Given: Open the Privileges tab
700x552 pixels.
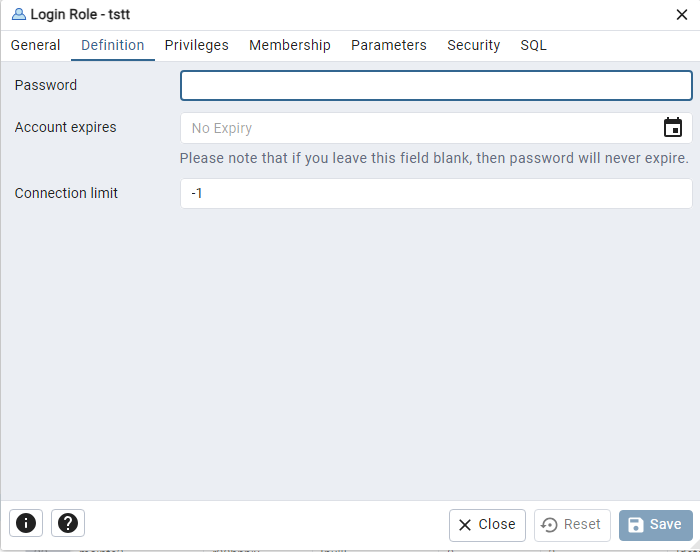Looking at the screenshot, I should point(196,45).
